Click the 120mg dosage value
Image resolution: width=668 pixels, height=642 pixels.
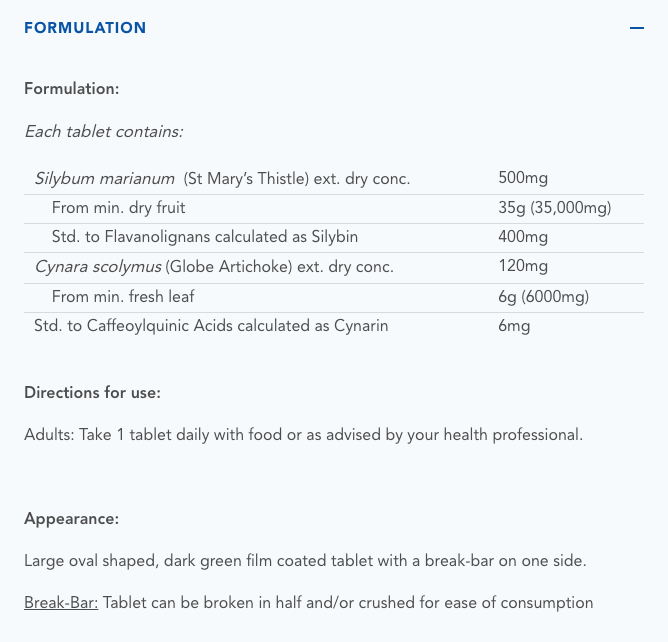click(x=523, y=267)
